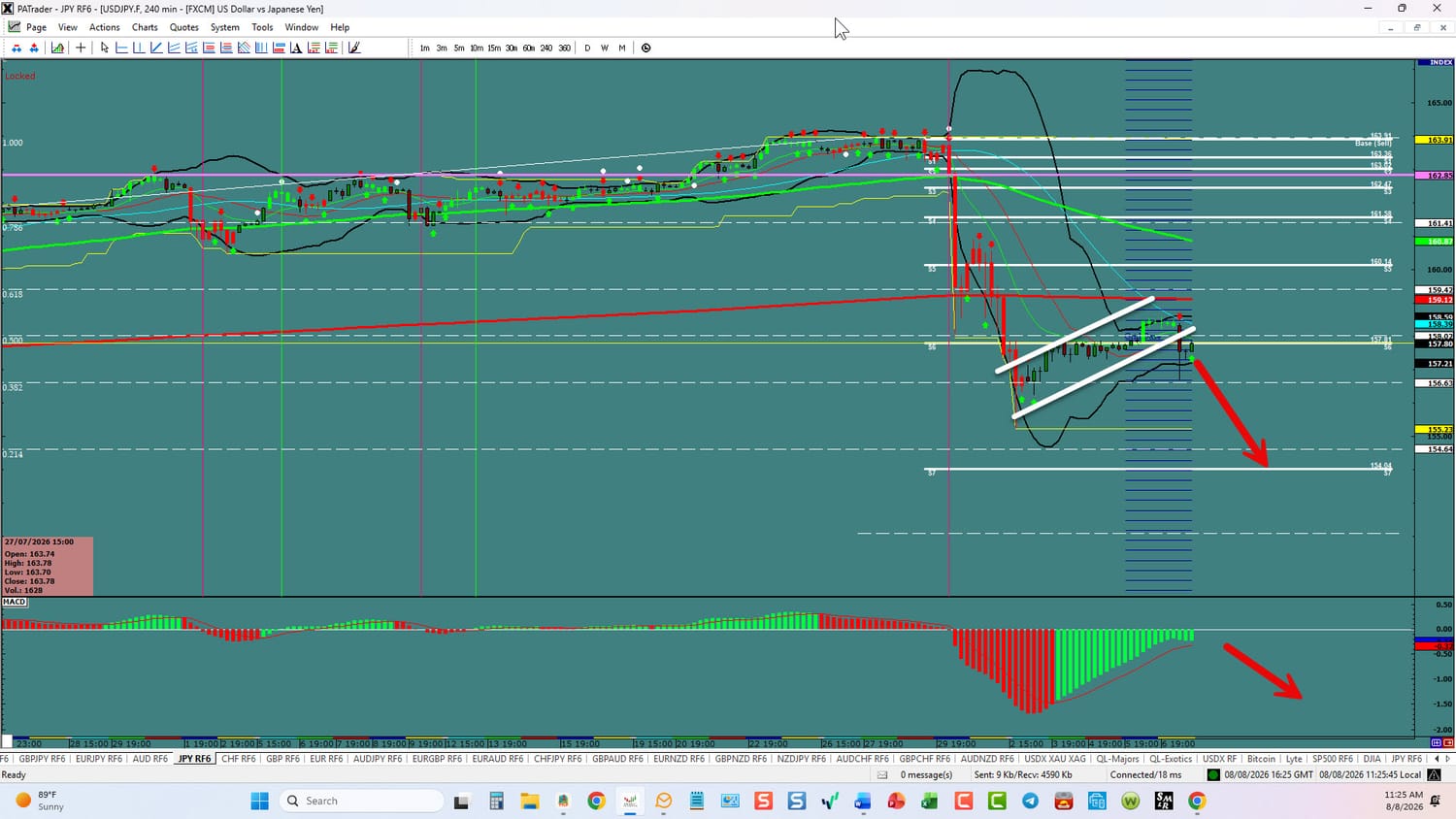
Task: Click the clock icon in timeframe toolbar
Action: 646,48
